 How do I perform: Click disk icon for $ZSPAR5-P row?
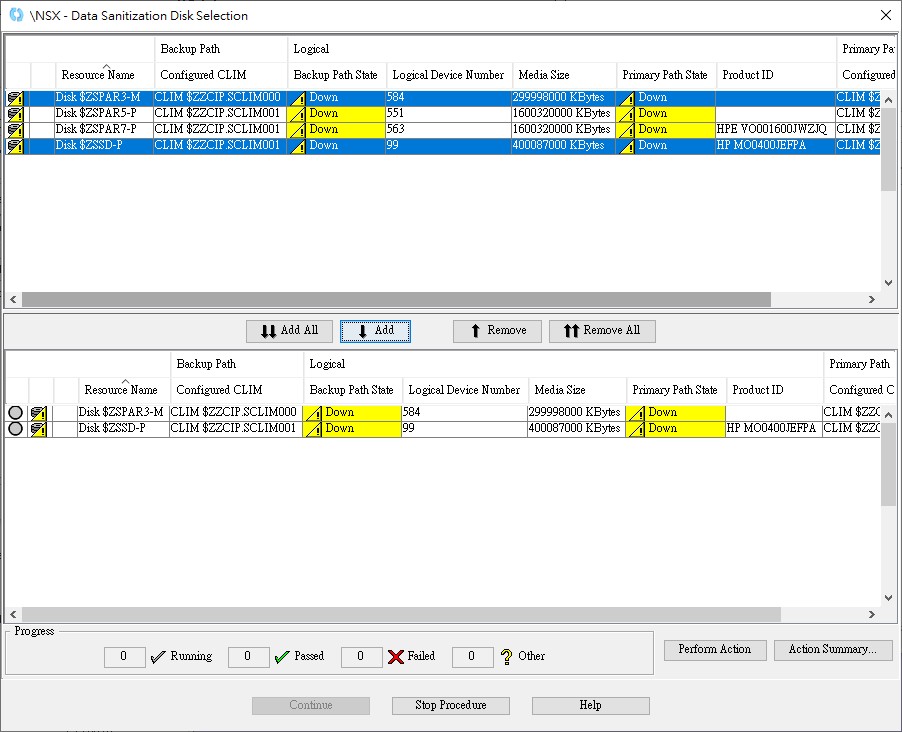16,114
